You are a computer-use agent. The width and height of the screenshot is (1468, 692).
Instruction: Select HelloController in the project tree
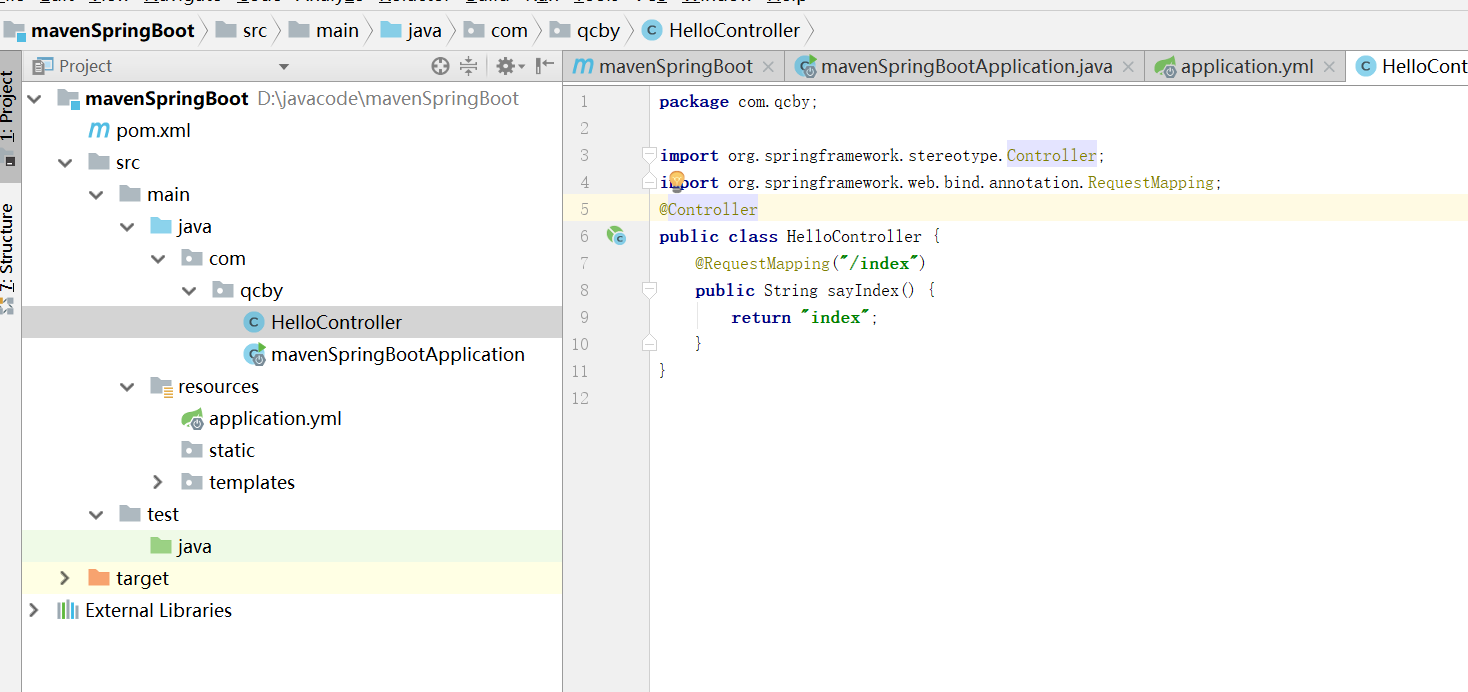(x=291, y=322)
